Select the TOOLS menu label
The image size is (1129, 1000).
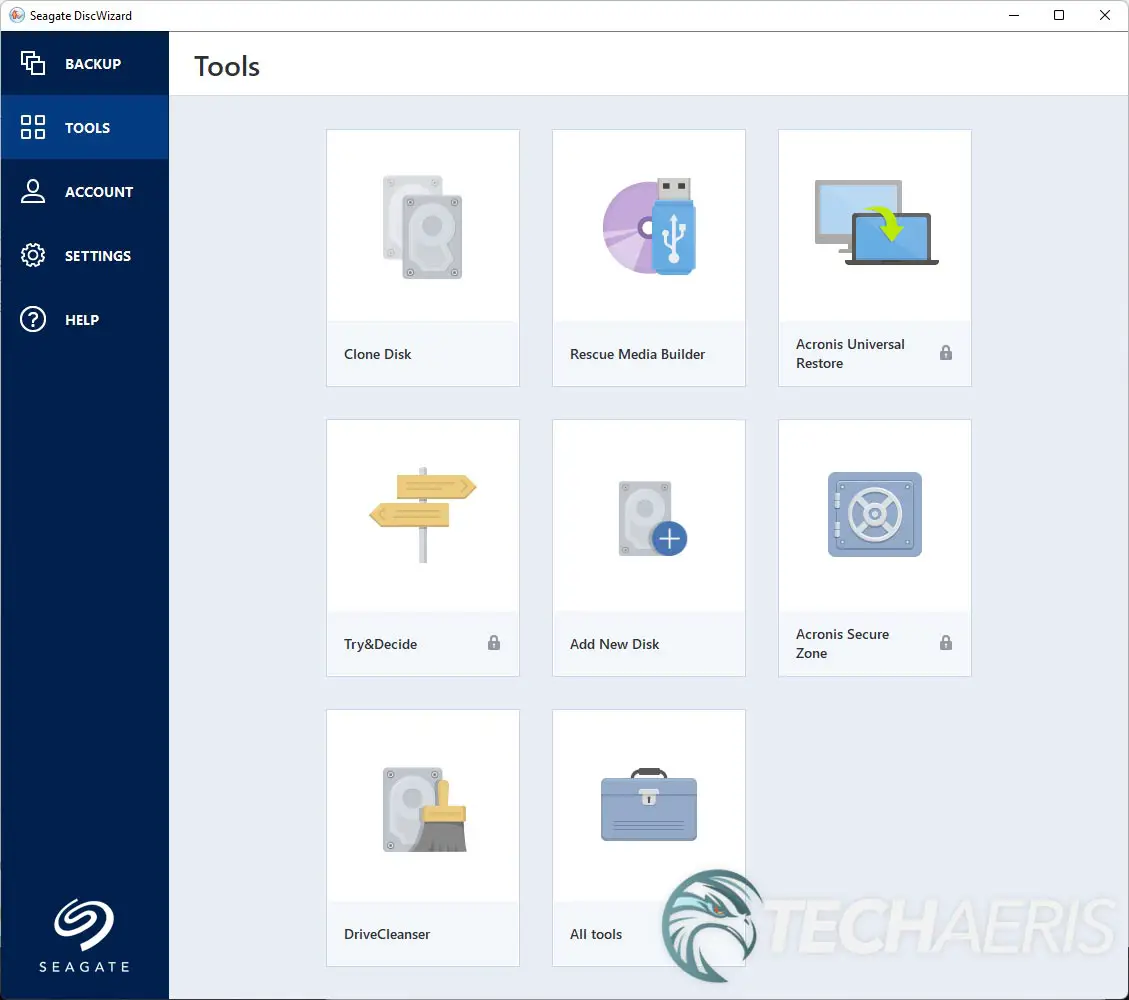tap(87, 128)
